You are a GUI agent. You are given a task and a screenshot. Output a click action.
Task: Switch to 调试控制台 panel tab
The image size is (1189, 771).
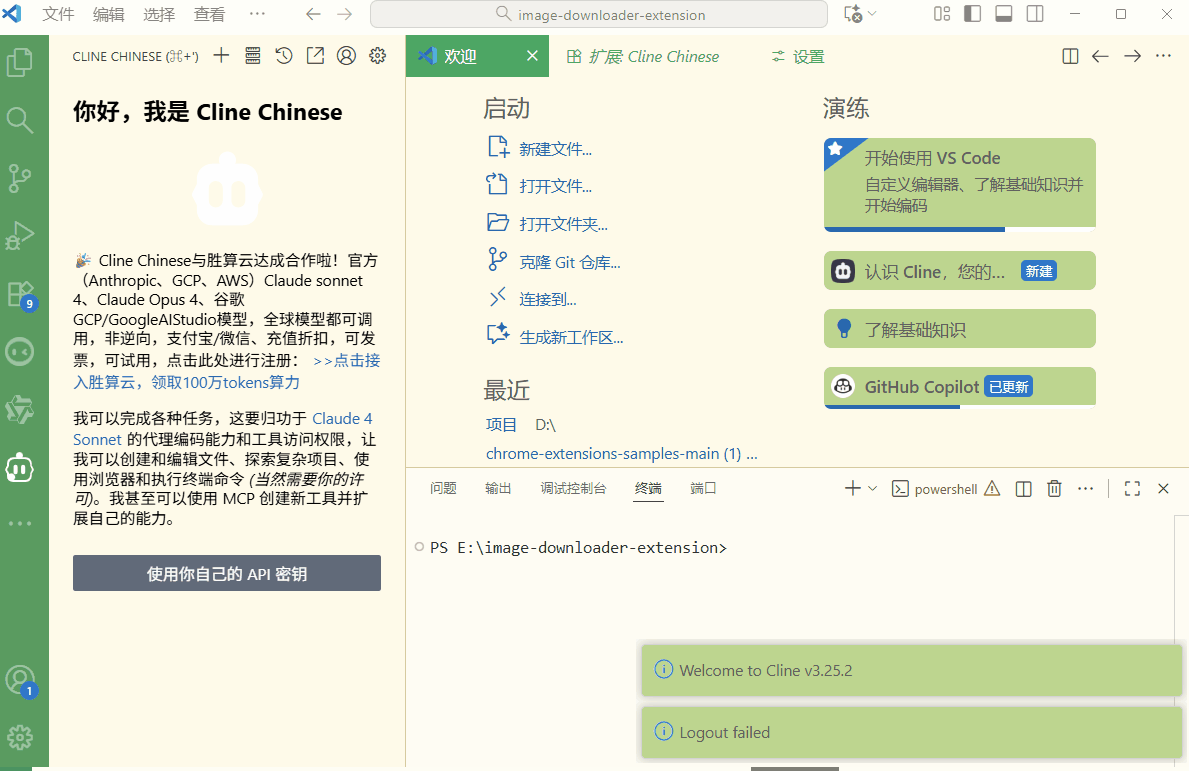(x=573, y=488)
